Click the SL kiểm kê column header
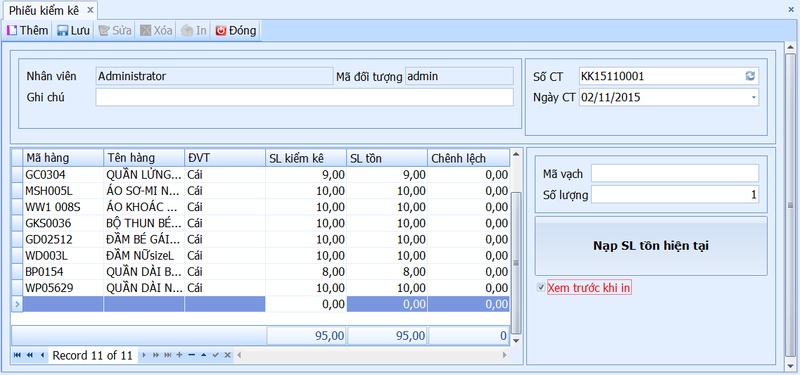The image size is (800, 375). click(x=306, y=158)
